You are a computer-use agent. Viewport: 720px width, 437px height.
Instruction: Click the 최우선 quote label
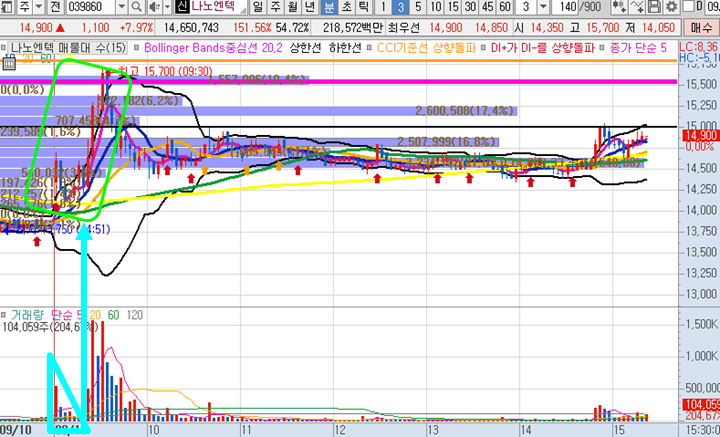(404, 28)
